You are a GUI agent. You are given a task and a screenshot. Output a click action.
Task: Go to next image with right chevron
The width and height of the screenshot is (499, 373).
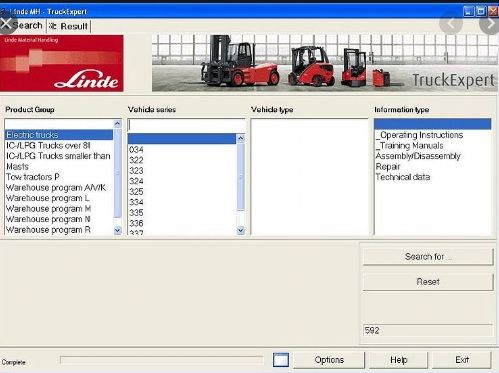click(490, 24)
